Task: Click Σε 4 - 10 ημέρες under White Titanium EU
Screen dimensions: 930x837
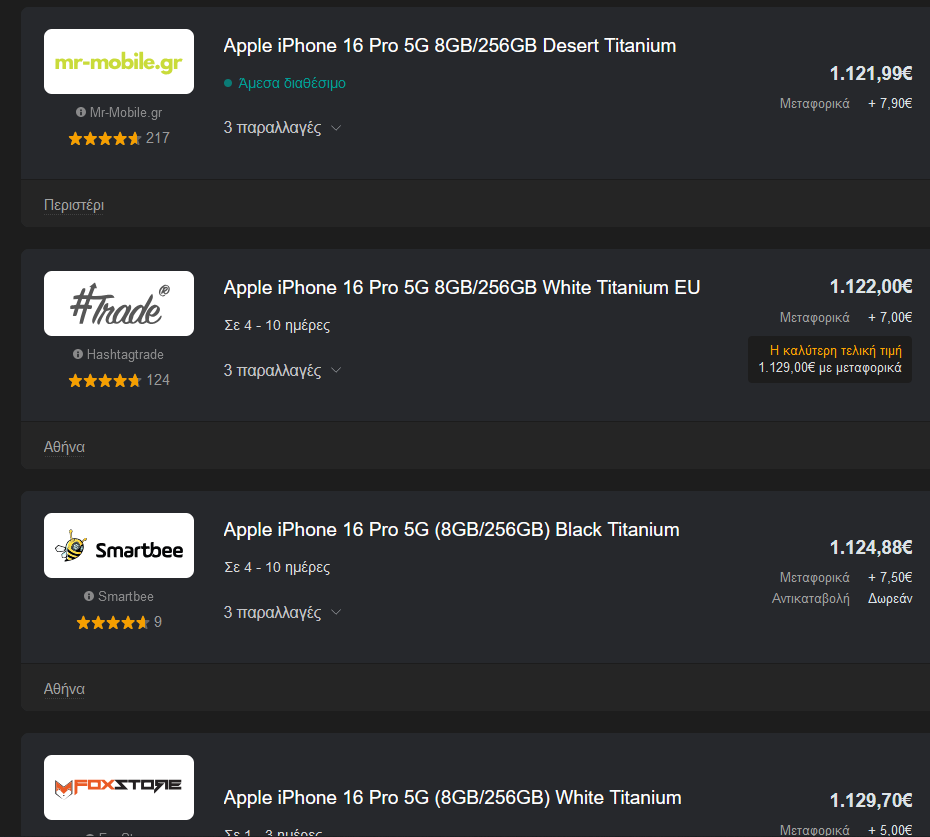Action: point(277,325)
